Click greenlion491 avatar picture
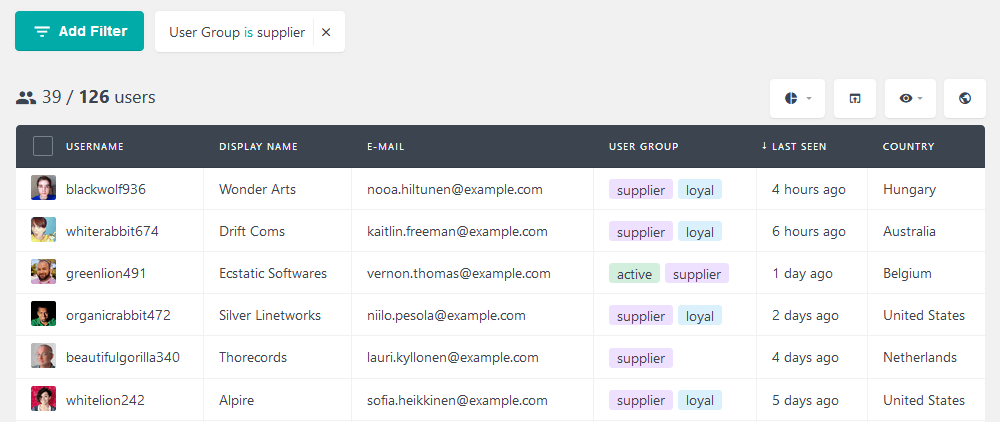Image resolution: width=1000 pixels, height=422 pixels. (43, 272)
